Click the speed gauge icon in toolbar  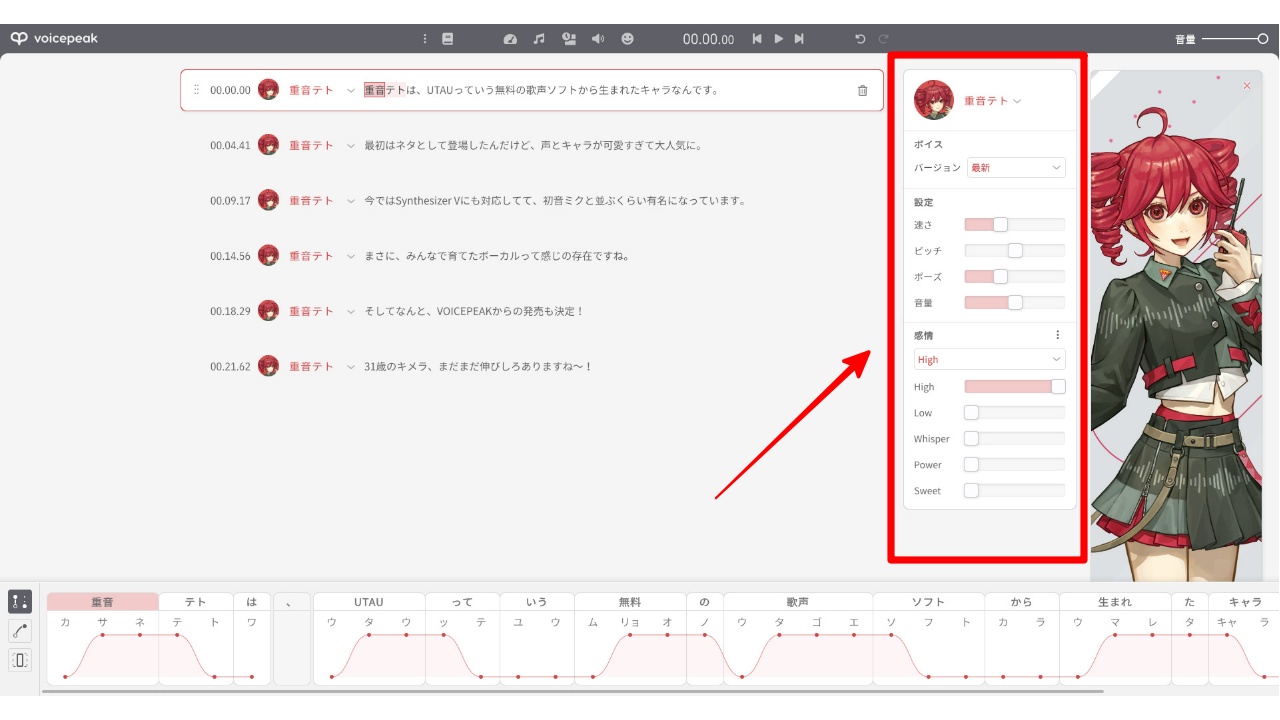point(510,39)
